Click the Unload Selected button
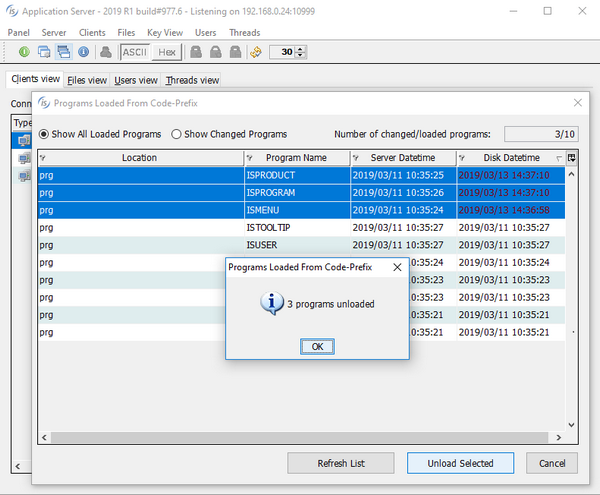Screen dimensions: 600x495 [x=460, y=463]
